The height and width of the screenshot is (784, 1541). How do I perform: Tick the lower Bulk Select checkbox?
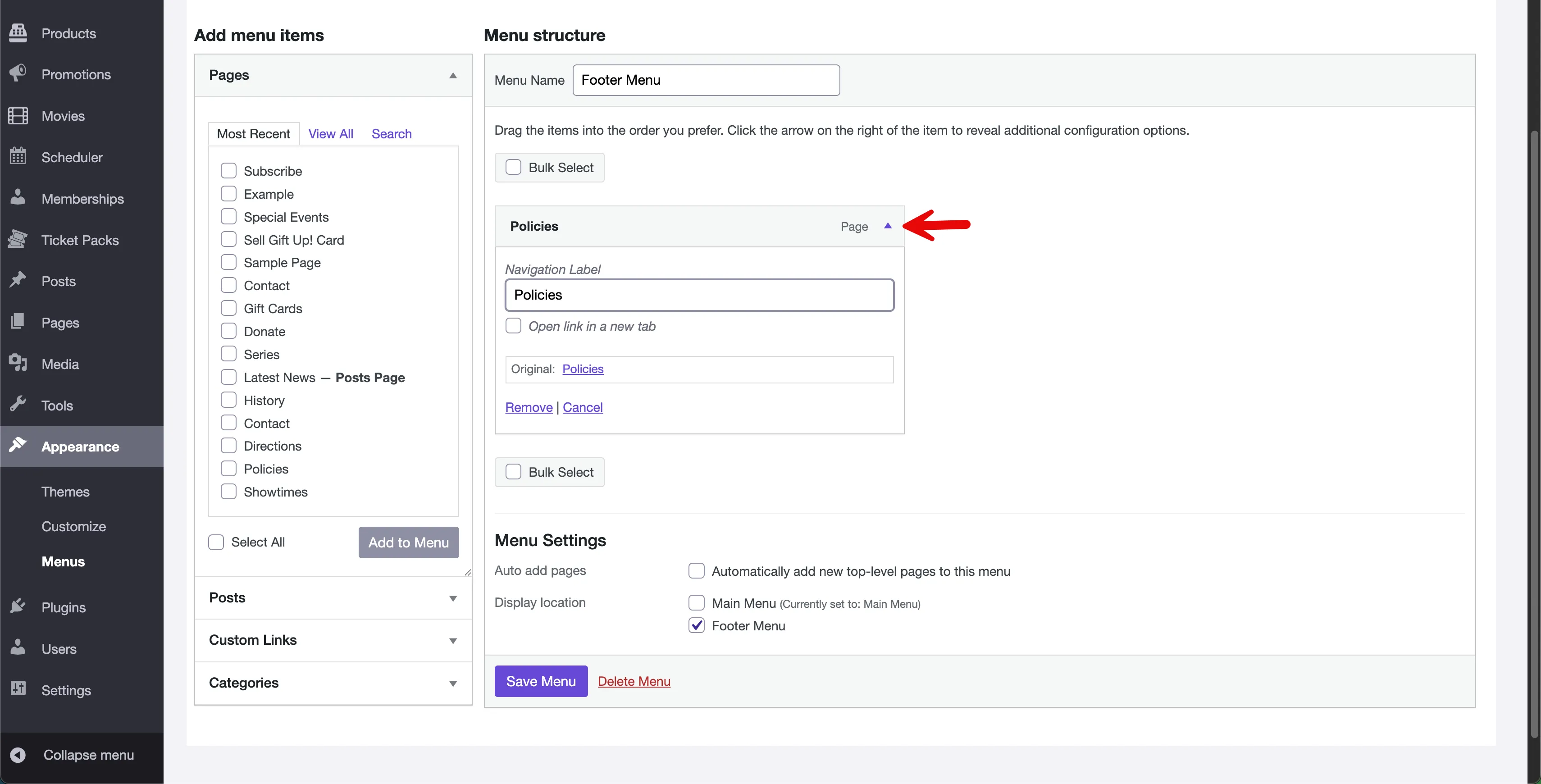click(513, 472)
